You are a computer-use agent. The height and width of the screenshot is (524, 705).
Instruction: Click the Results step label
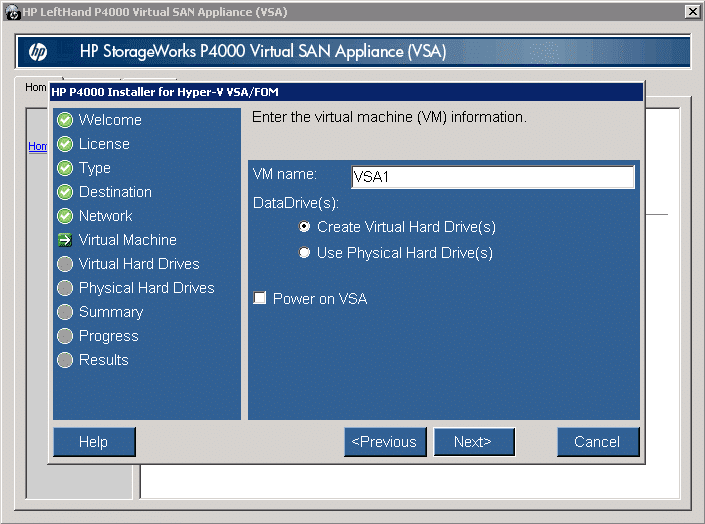point(104,360)
